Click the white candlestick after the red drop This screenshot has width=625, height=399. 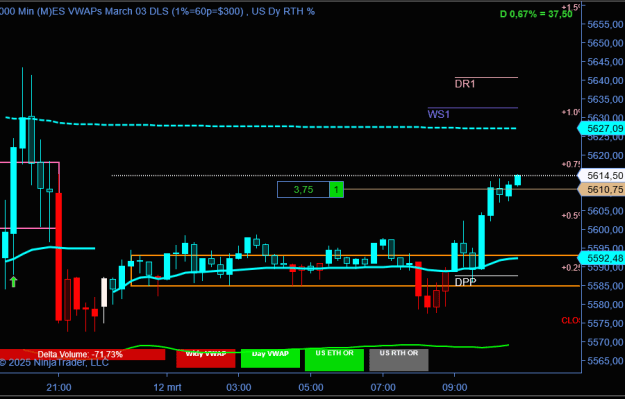pos(104,293)
